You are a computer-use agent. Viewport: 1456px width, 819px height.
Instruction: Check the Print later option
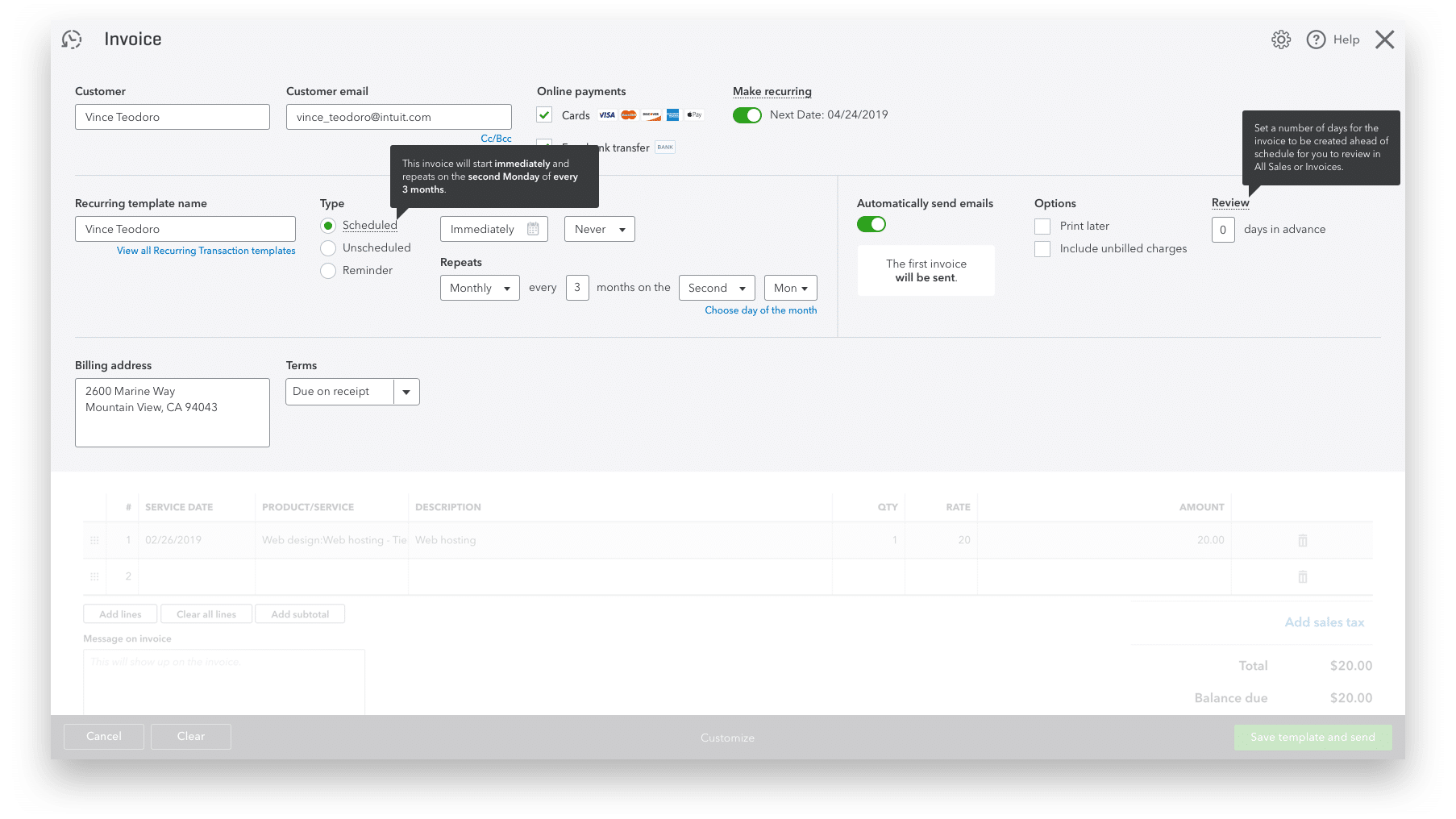pos(1042,227)
